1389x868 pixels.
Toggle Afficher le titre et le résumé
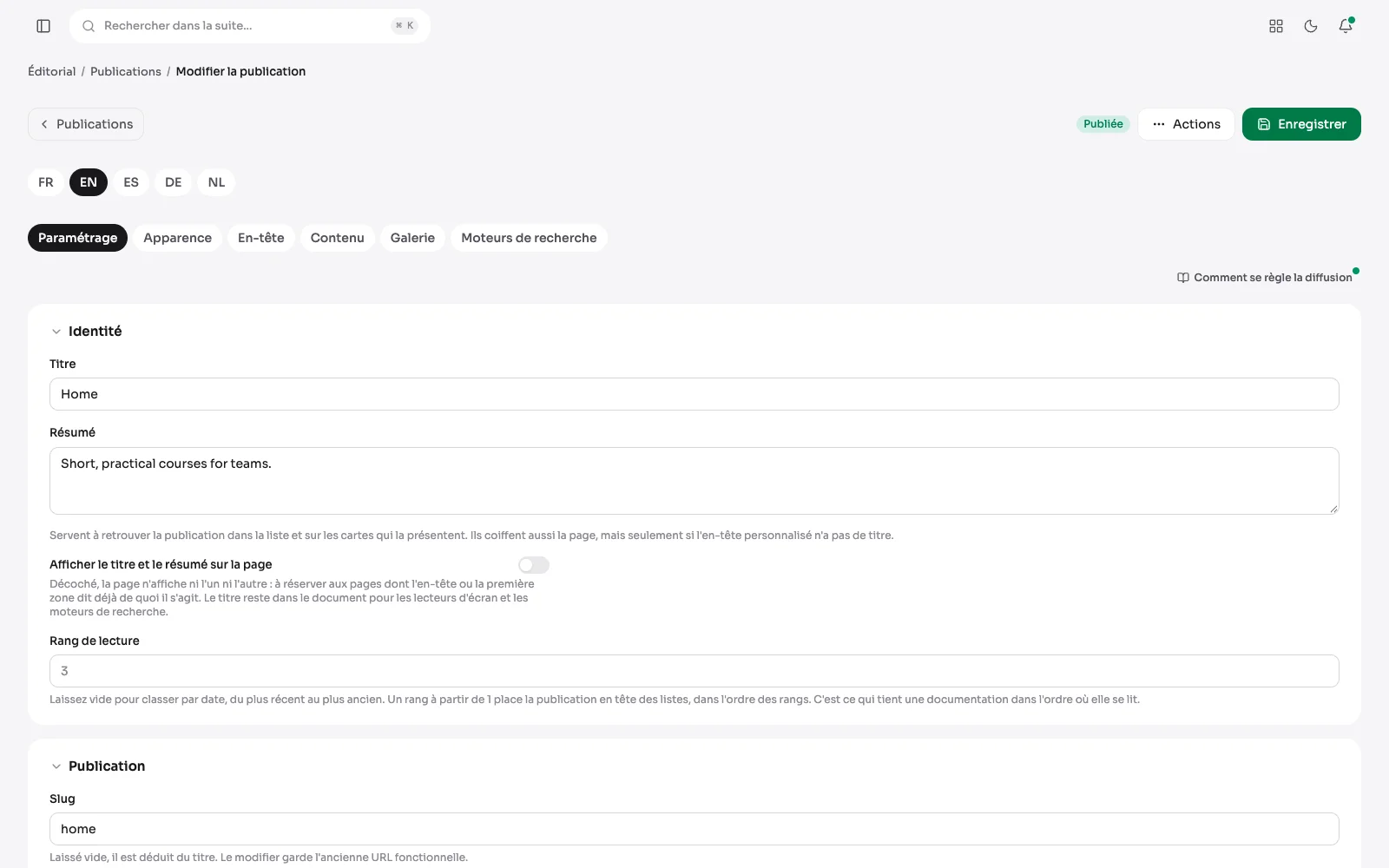coord(534,565)
